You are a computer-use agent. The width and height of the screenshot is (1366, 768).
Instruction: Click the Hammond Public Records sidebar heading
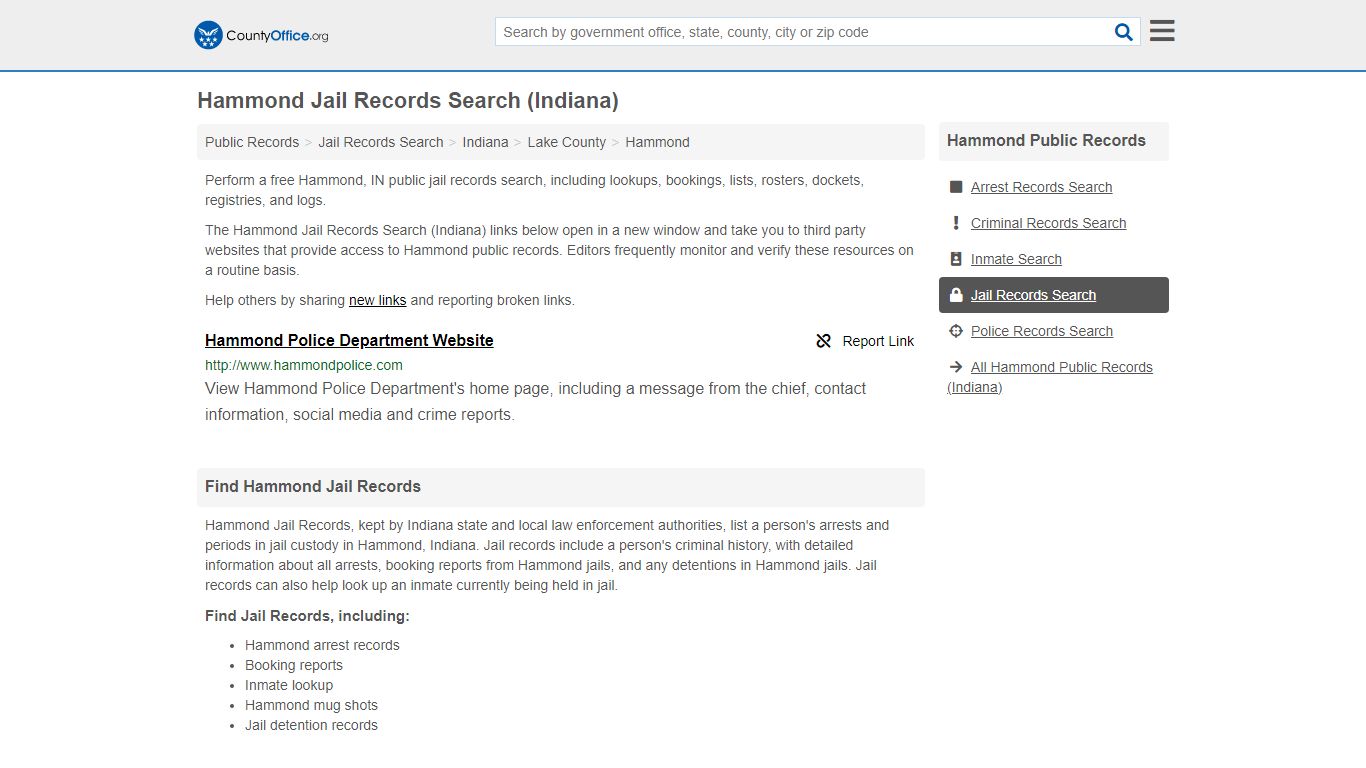point(1046,141)
